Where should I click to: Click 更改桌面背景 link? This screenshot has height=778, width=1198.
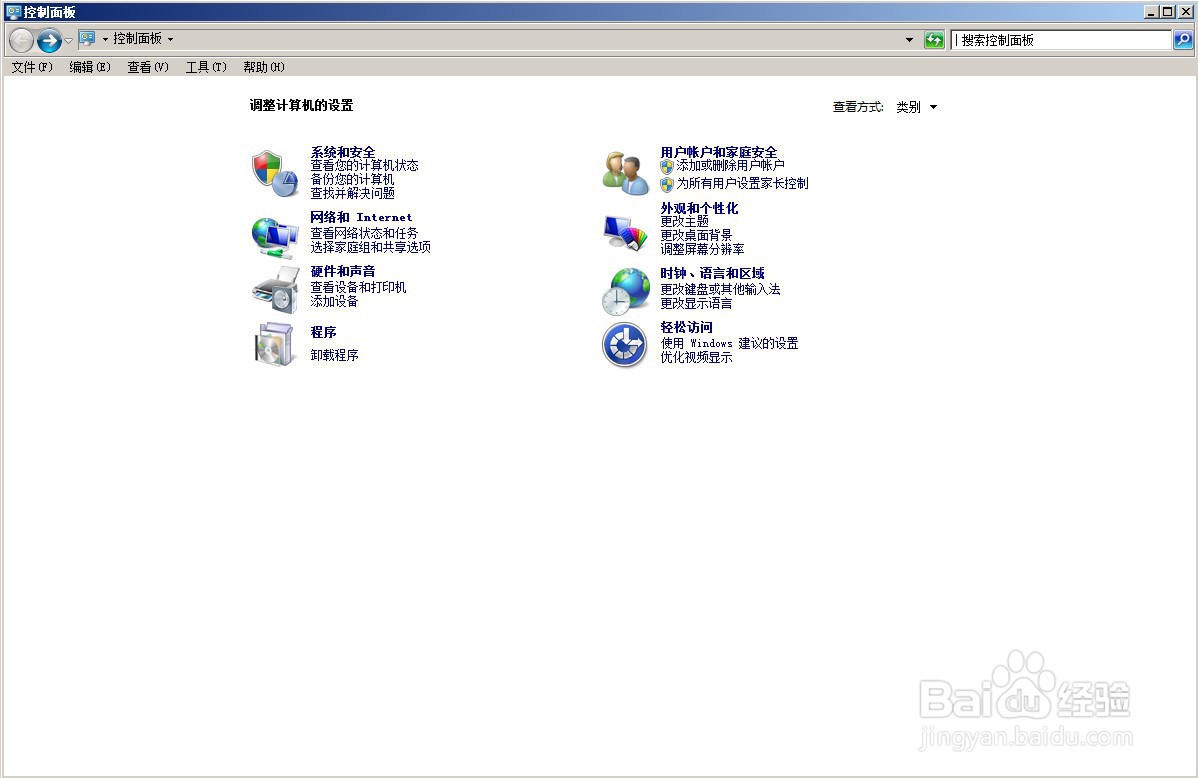pyautogui.click(x=696, y=235)
